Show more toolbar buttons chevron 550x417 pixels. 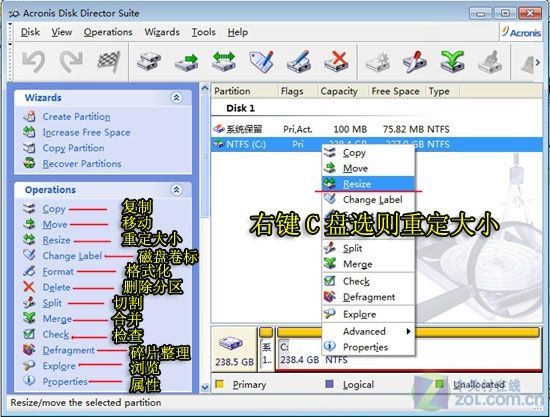pos(537,62)
